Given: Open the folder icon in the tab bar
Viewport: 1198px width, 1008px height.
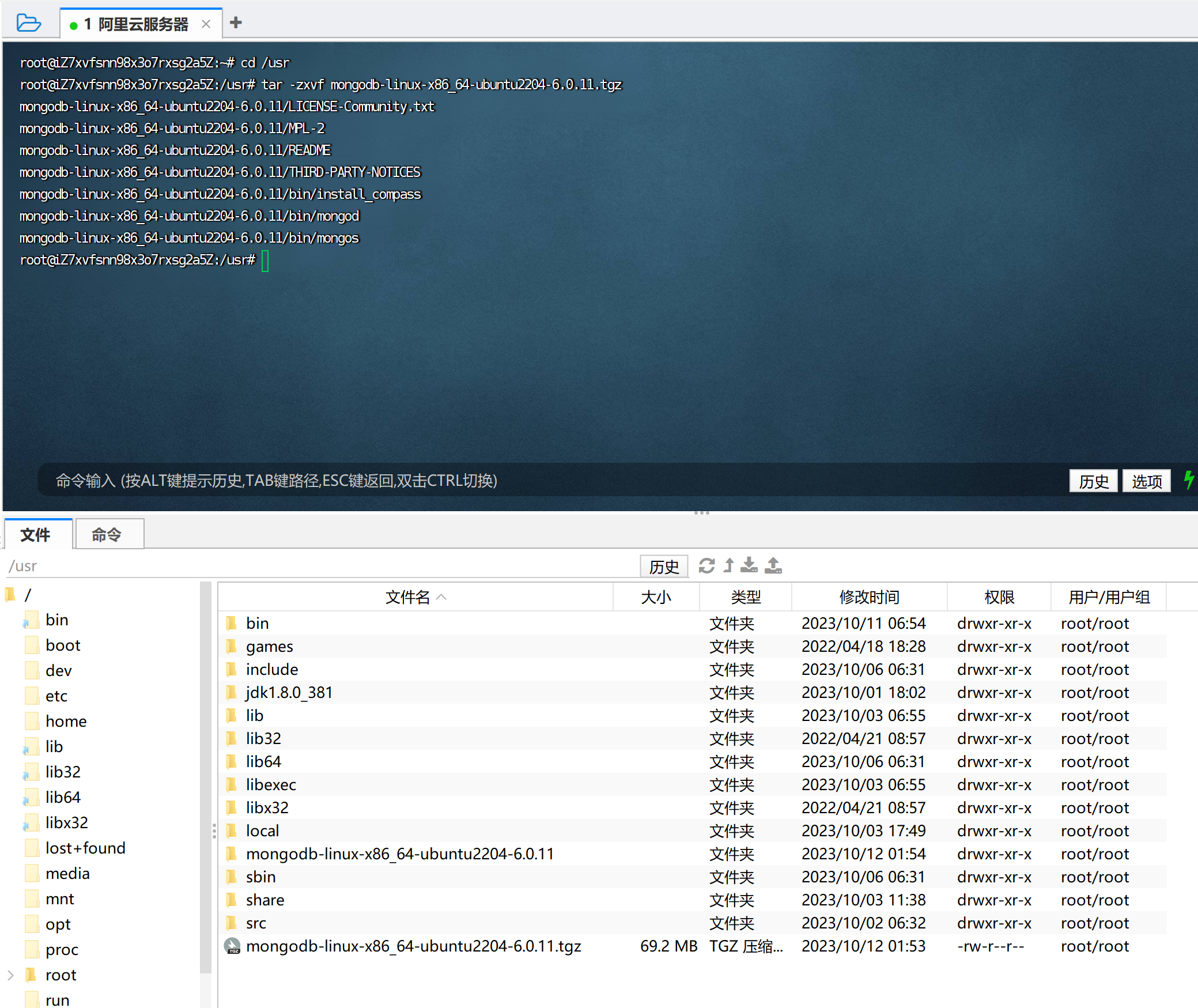Looking at the screenshot, I should (29, 23).
